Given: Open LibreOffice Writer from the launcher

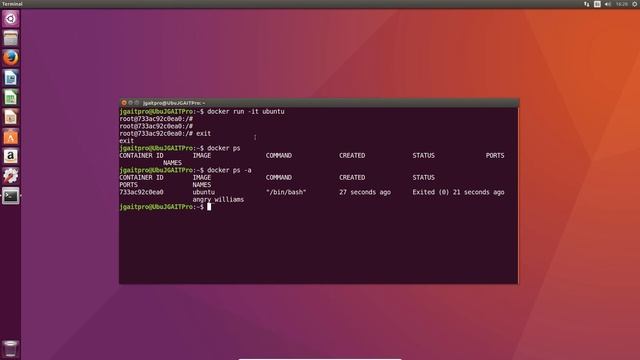Looking at the screenshot, I should click(11, 78).
